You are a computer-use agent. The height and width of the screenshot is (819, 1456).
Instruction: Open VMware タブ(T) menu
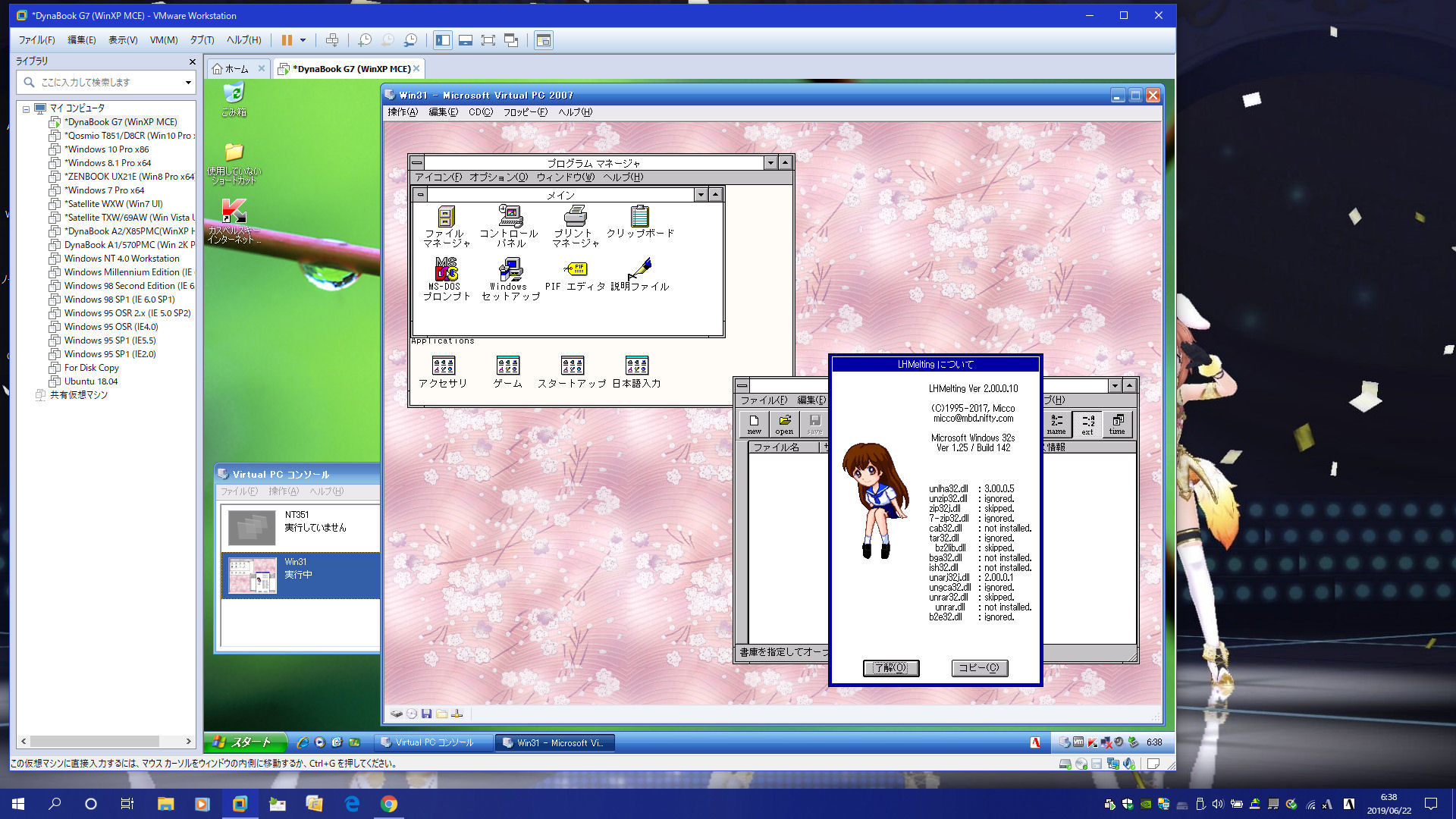point(202,40)
